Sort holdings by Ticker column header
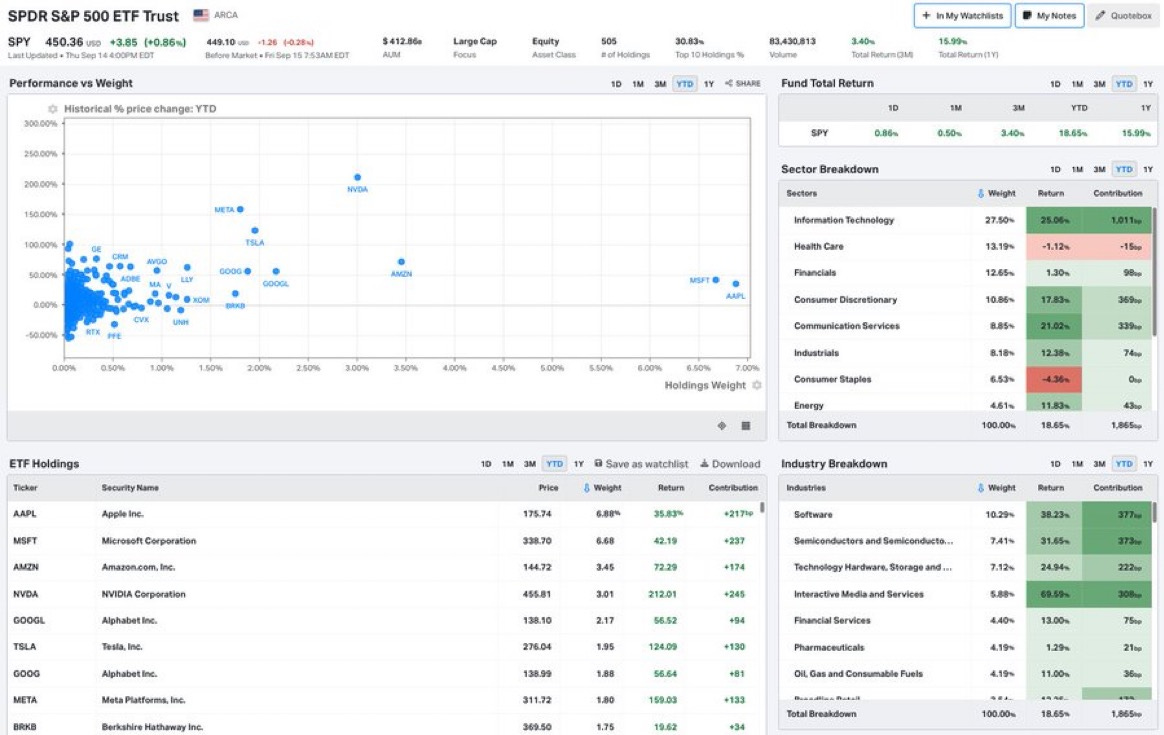 [x=25, y=488]
